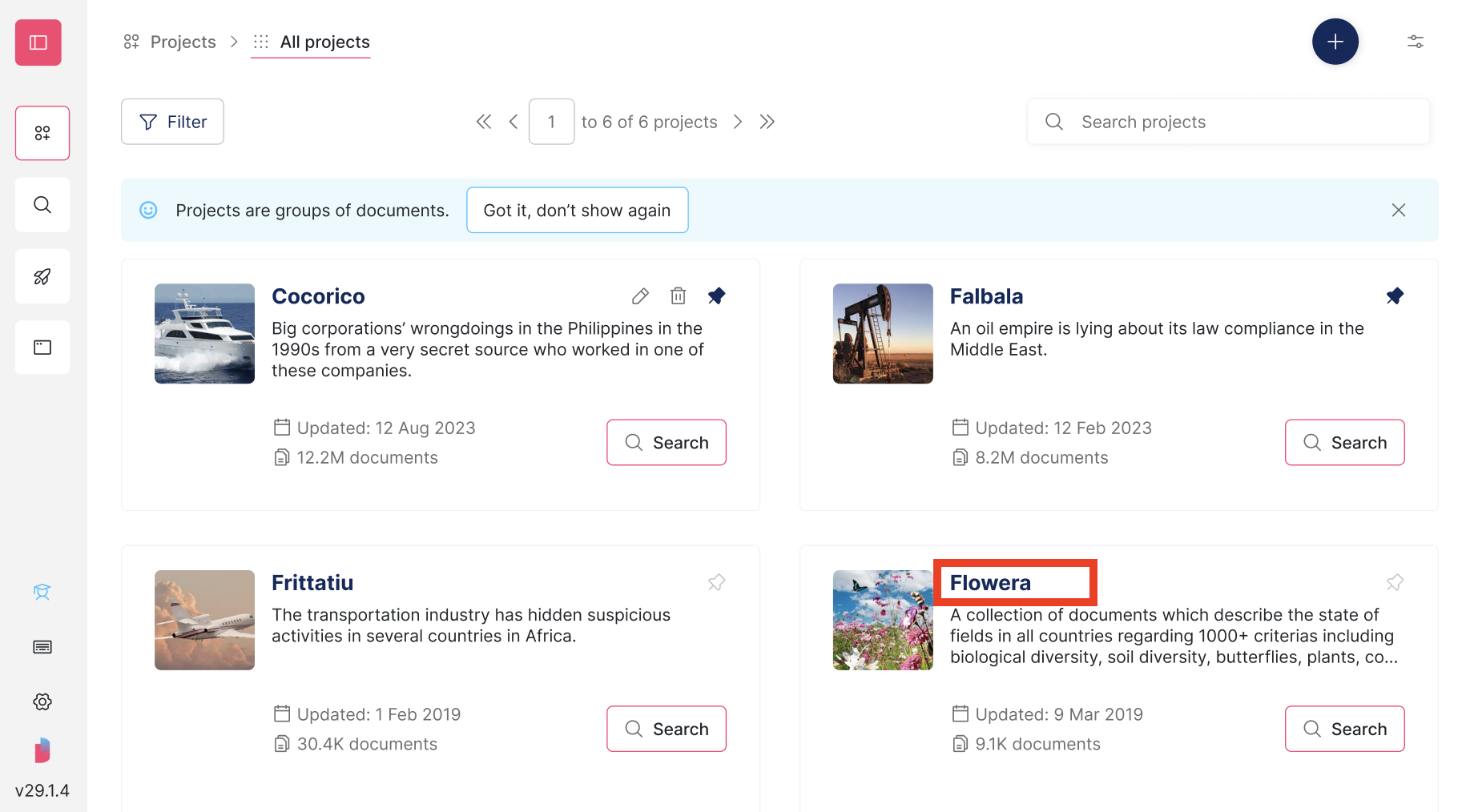Open keyboard shortcuts from the sidebar
The height and width of the screenshot is (812, 1466).
(42, 646)
